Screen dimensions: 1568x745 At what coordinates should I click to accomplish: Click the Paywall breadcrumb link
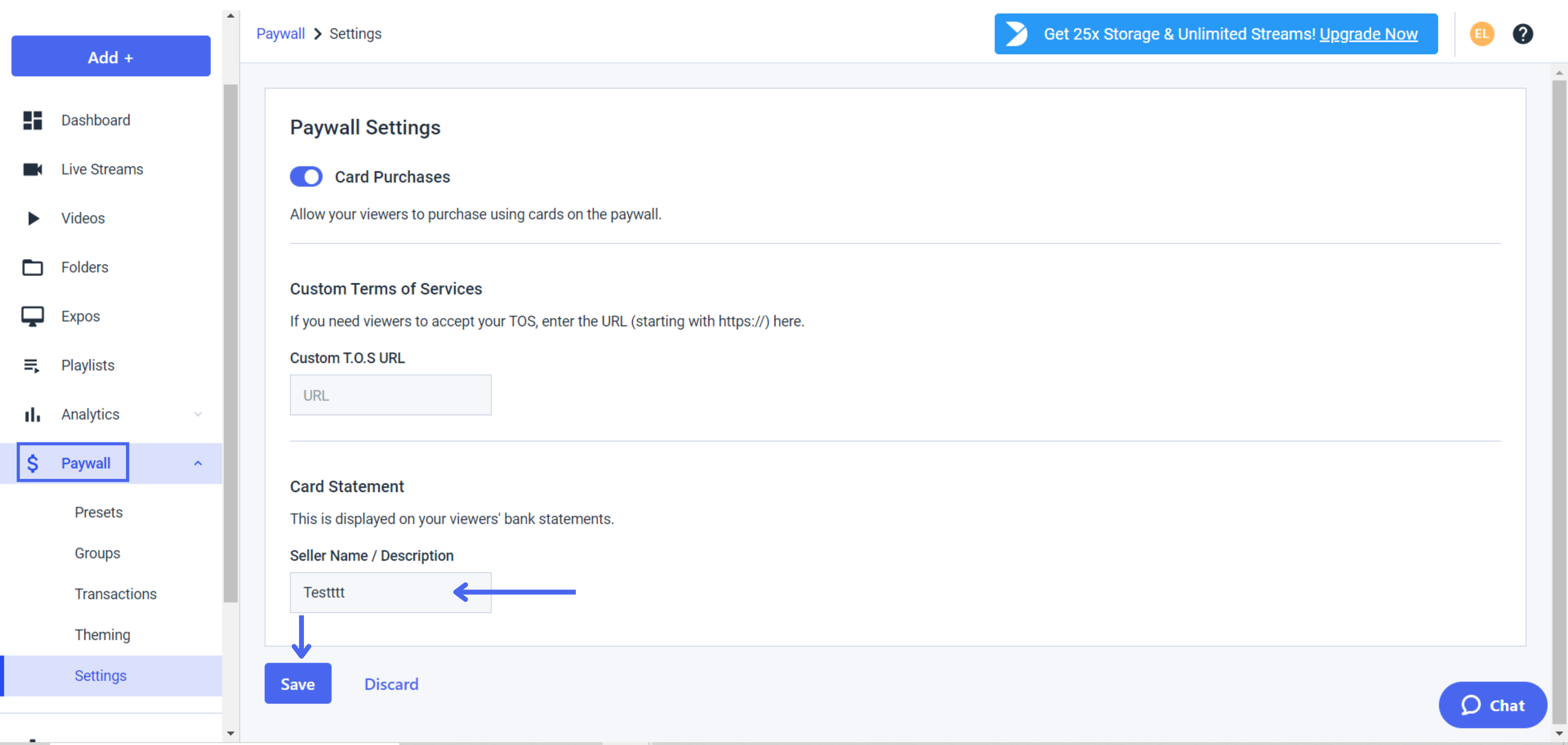(281, 33)
